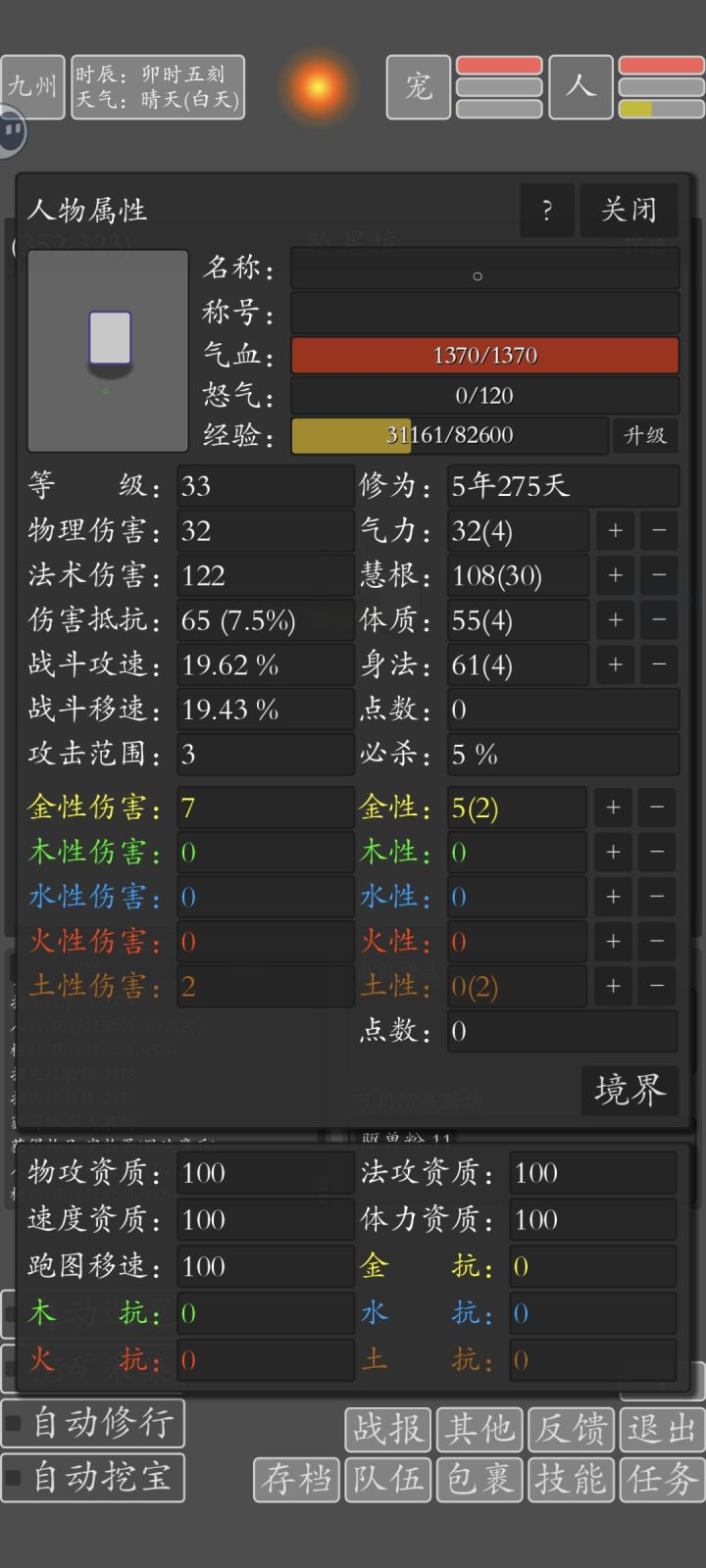
Task: Decrease 慧根 with its minus button
Action: 659,575
